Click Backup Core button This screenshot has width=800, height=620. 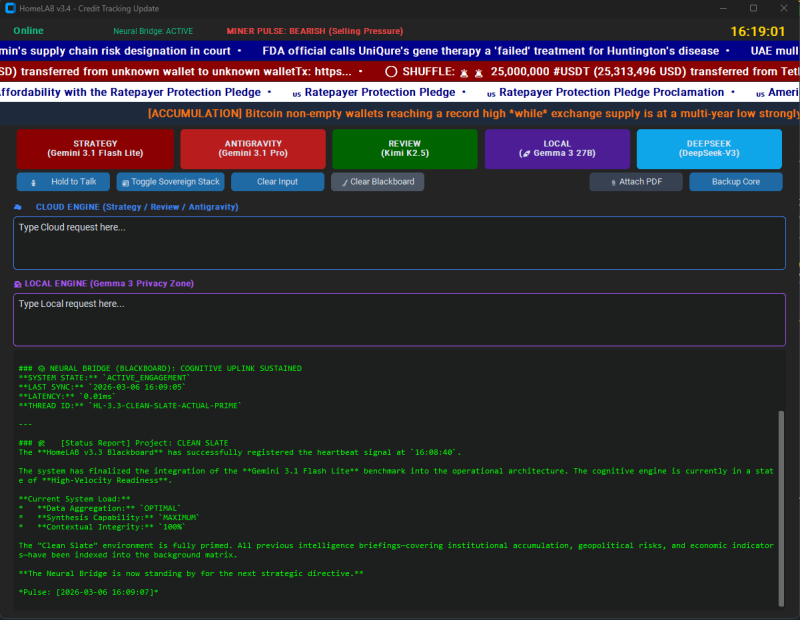click(x=736, y=182)
